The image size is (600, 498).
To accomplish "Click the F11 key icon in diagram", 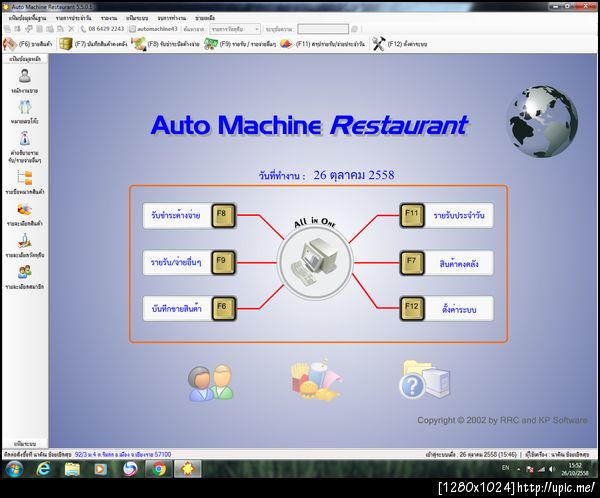I will pyautogui.click(x=412, y=216).
